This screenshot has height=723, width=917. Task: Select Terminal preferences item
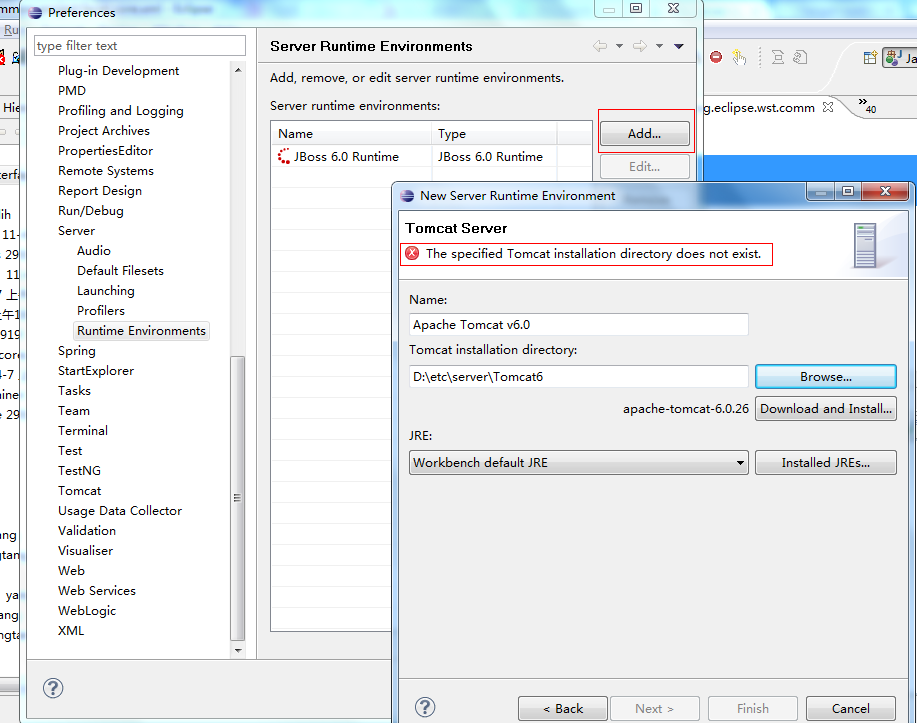(x=82, y=431)
